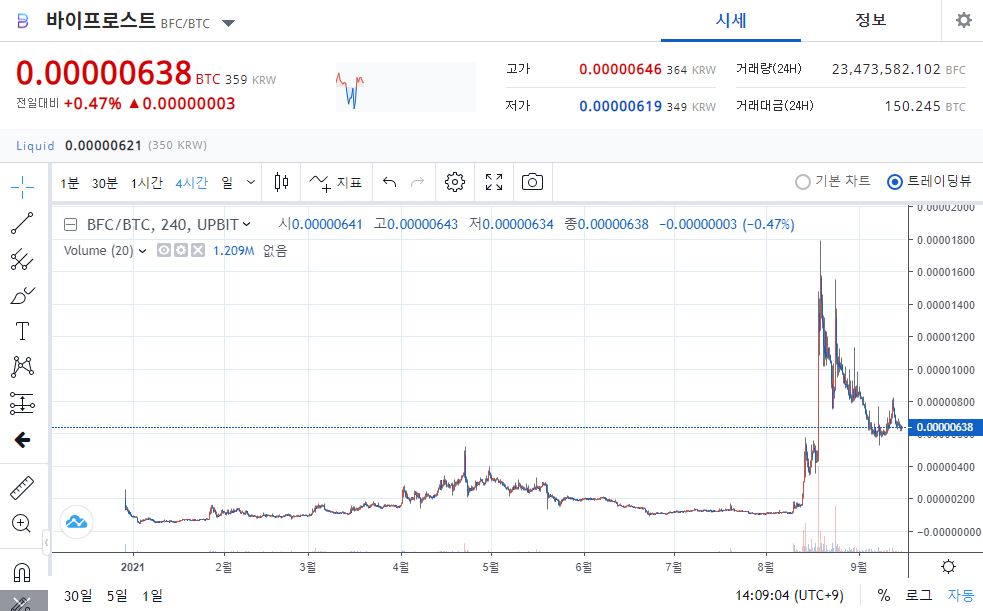Open chart settings gear in toolbar
Viewport: 983px width, 611px height.
point(455,182)
